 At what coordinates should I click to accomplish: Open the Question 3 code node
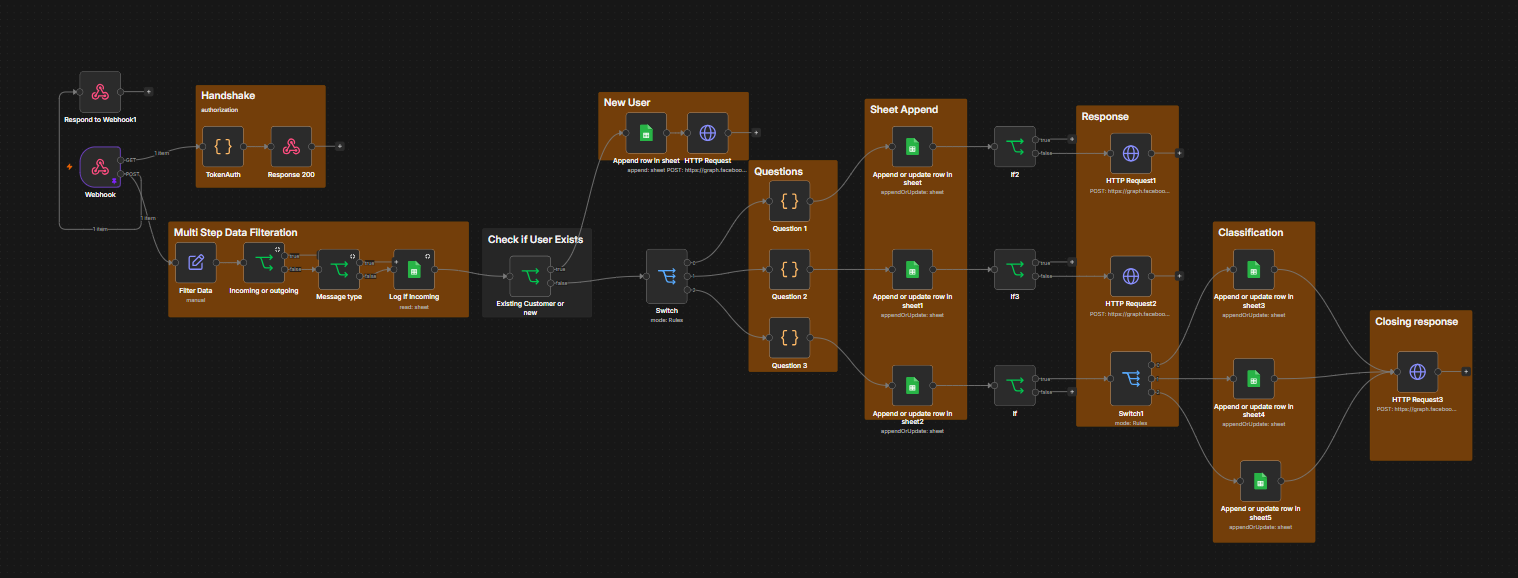click(x=789, y=338)
